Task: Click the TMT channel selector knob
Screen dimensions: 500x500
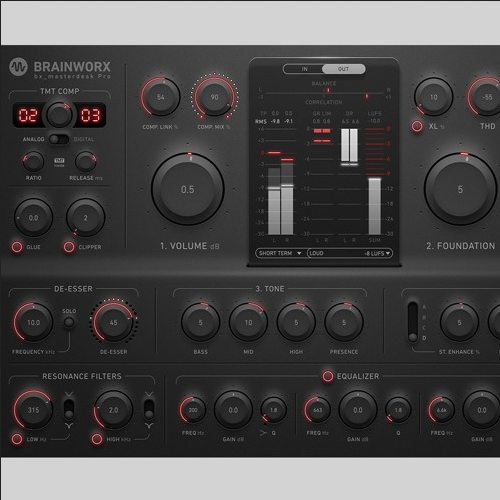Action: 59,115
